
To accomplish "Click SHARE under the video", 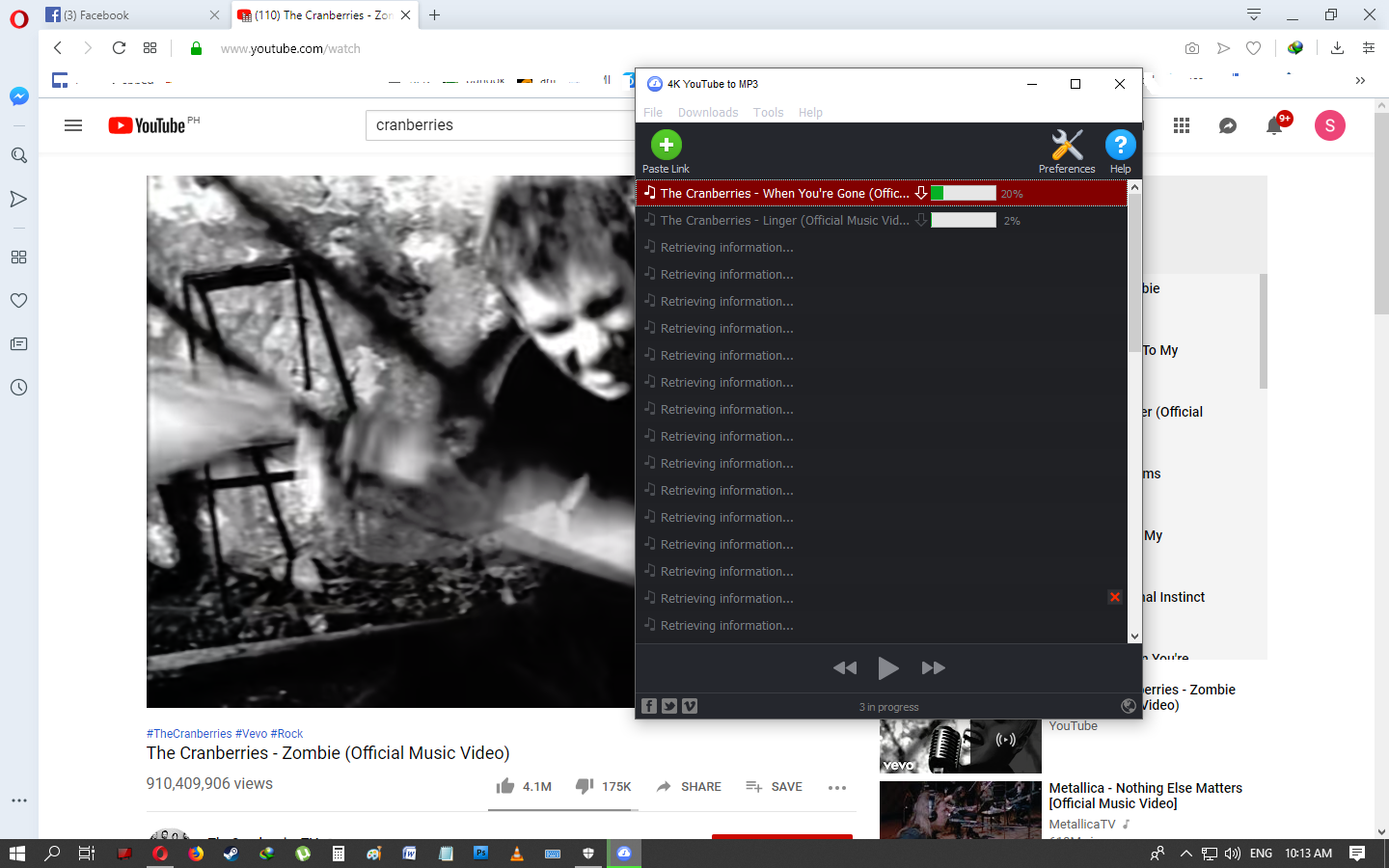I will point(689,786).
